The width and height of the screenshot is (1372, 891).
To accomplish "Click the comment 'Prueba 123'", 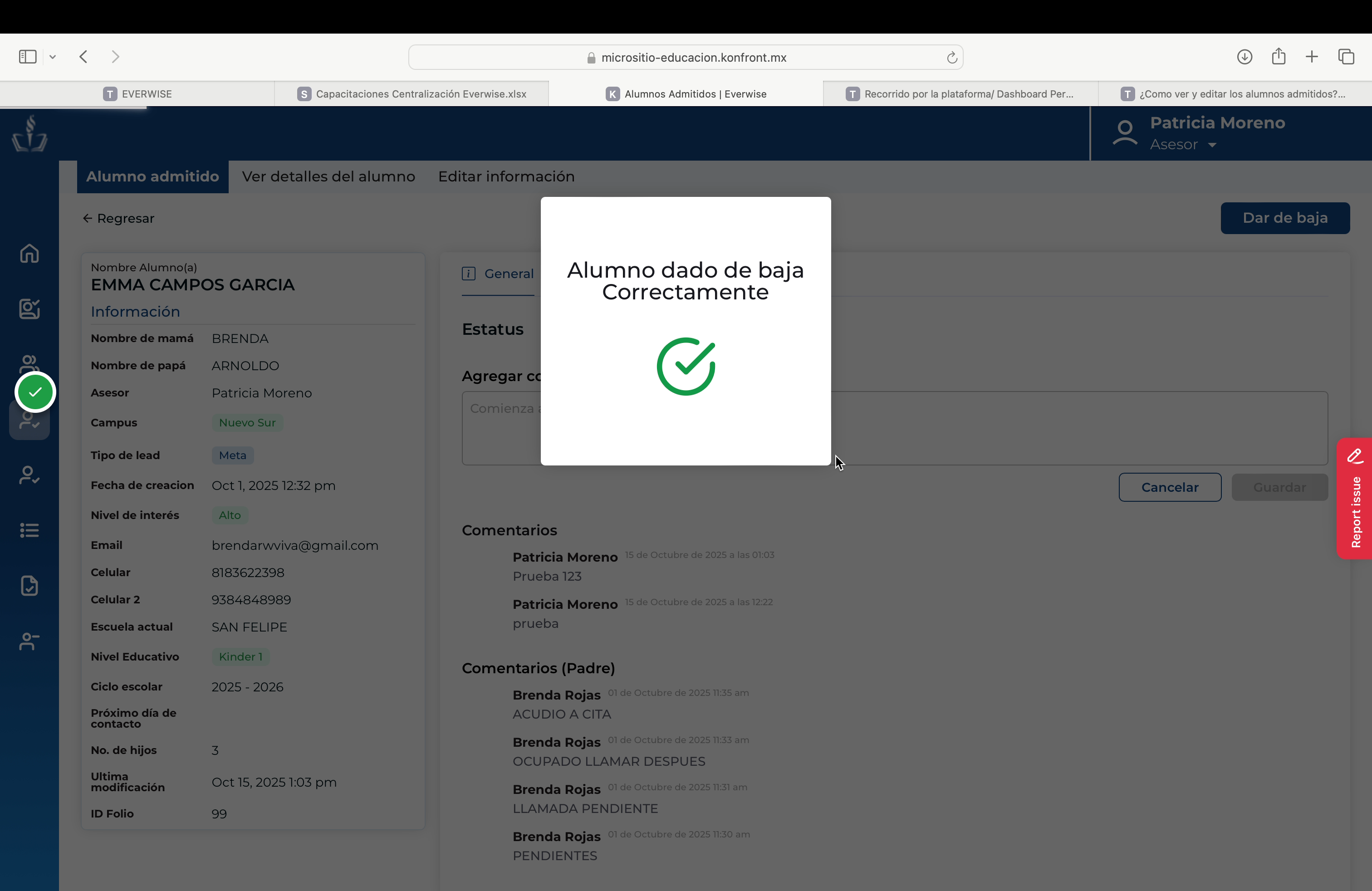I will pyautogui.click(x=547, y=576).
